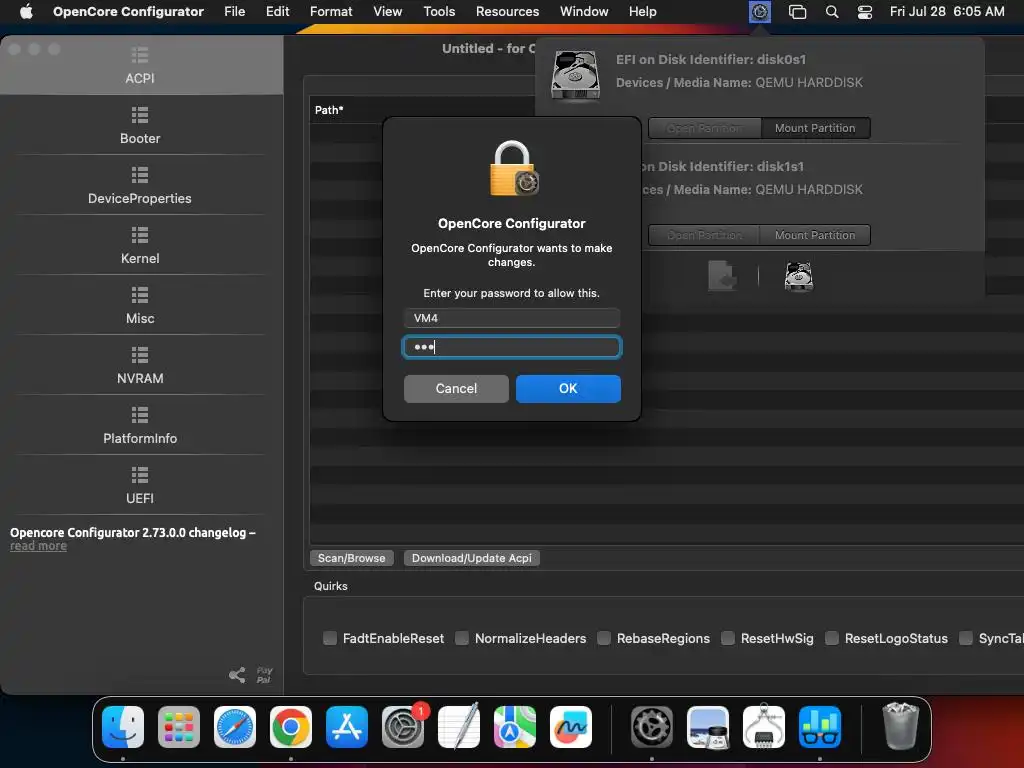The image size is (1024, 768).
Task: Enable the NormalizeHeaders quirk
Action: coord(462,638)
